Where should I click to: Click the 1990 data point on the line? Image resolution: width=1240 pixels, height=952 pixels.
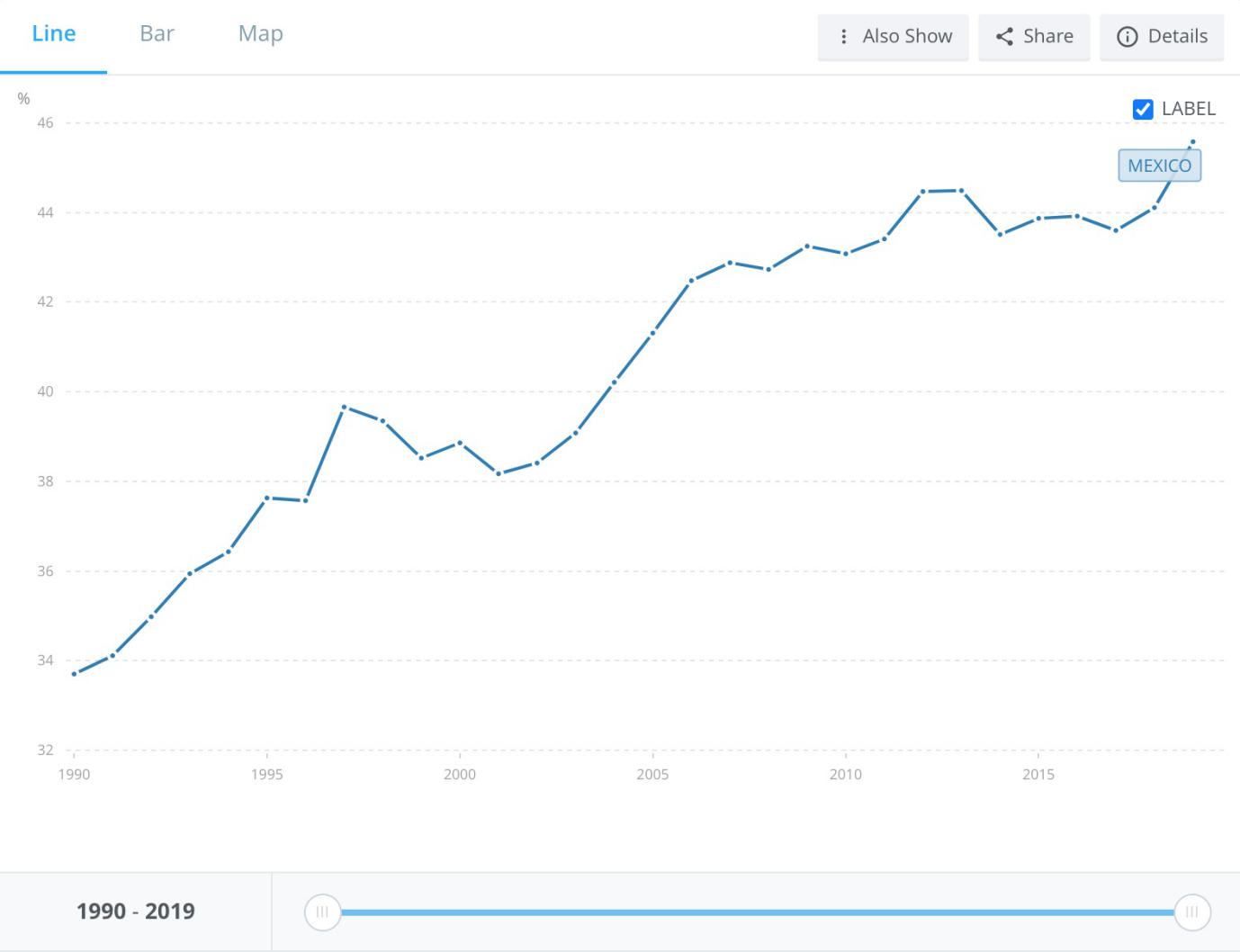click(74, 674)
